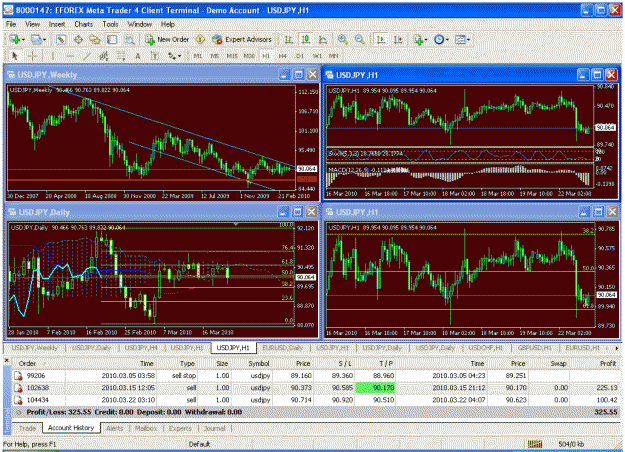The height and width of the screenshot is (452, 625).
Task: Open the Strategy Tester magnifier icon
Action: click(x=130, y=39)
